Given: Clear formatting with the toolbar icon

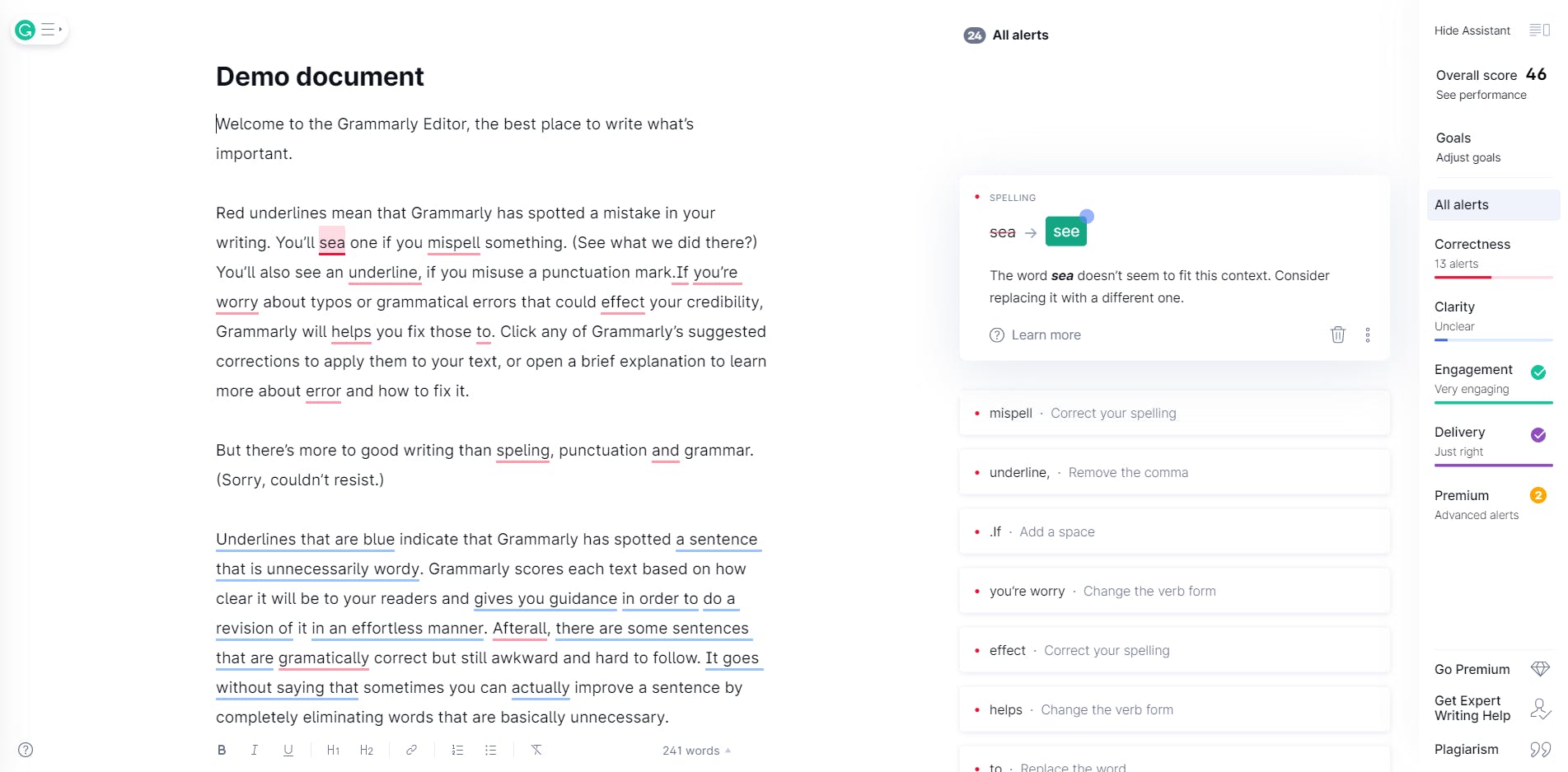Looking at the screenshot, I should [x=536, y=750].
